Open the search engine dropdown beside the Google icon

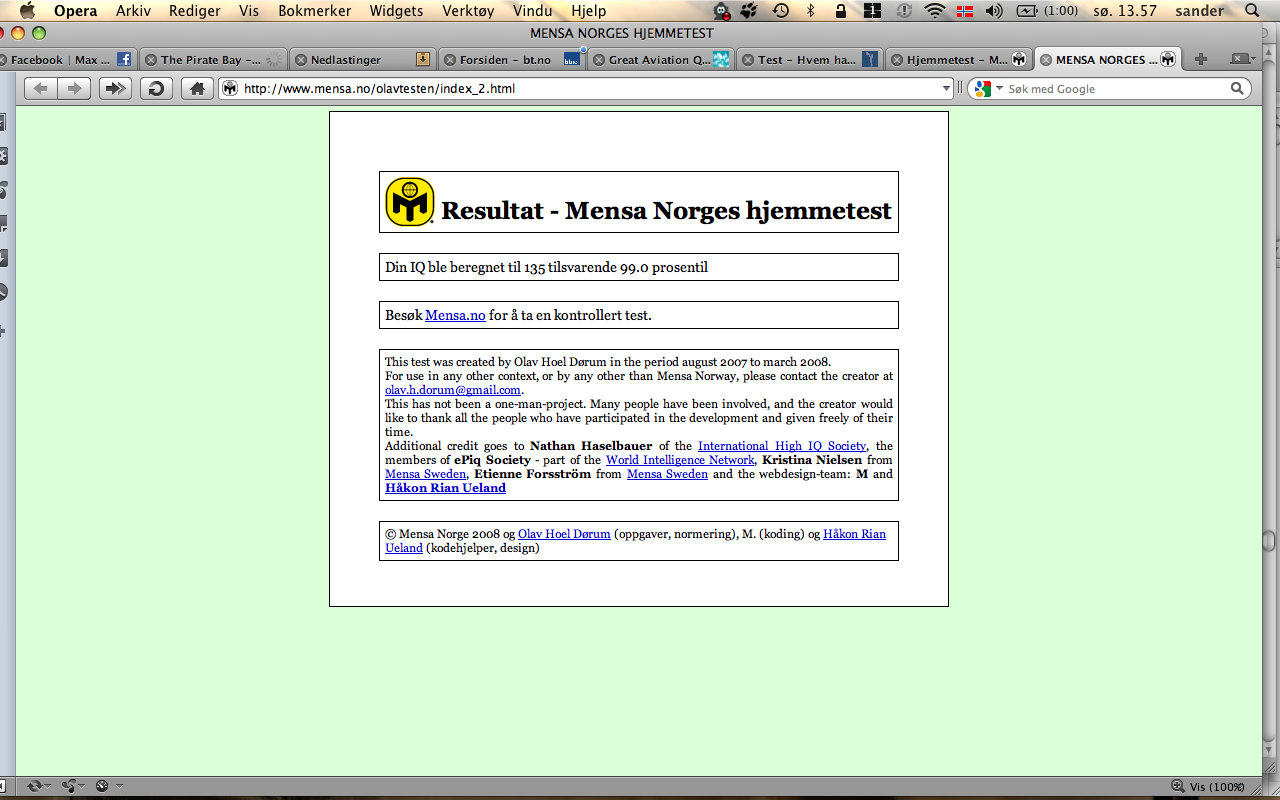[x=999, y=89]
